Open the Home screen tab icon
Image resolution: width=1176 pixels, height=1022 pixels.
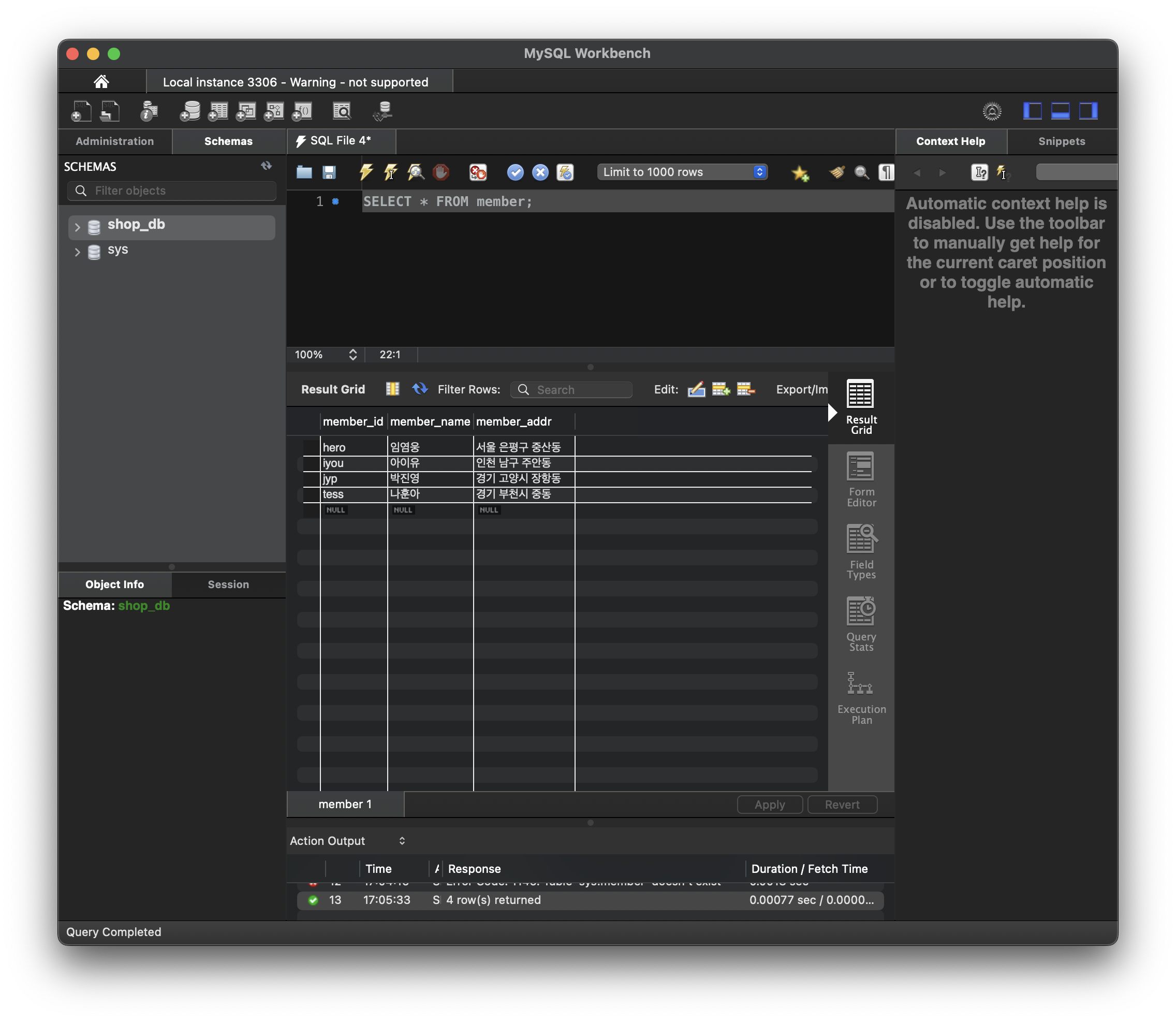click(101, 82)
